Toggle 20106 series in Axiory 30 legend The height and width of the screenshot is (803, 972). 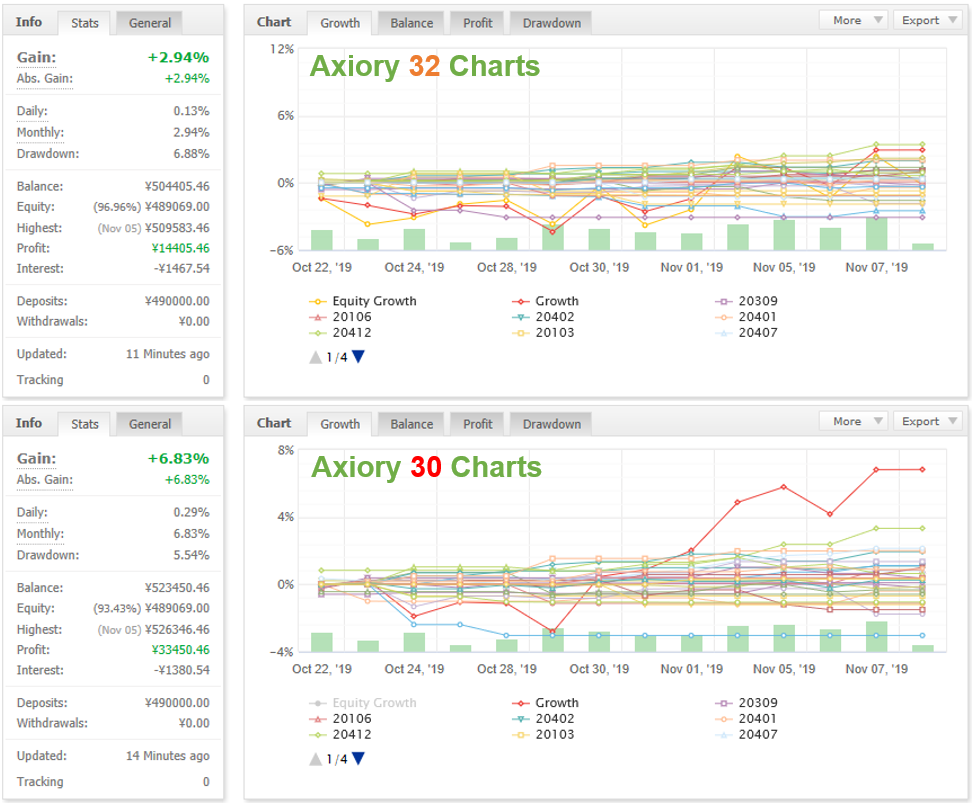pyautogui.click(x=340, y=719)
